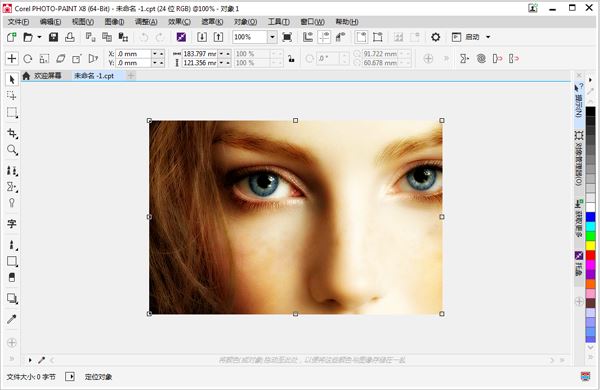Expand color palette flyout arrow at top
The image size is (600, 390).
(x=590, y=80)
